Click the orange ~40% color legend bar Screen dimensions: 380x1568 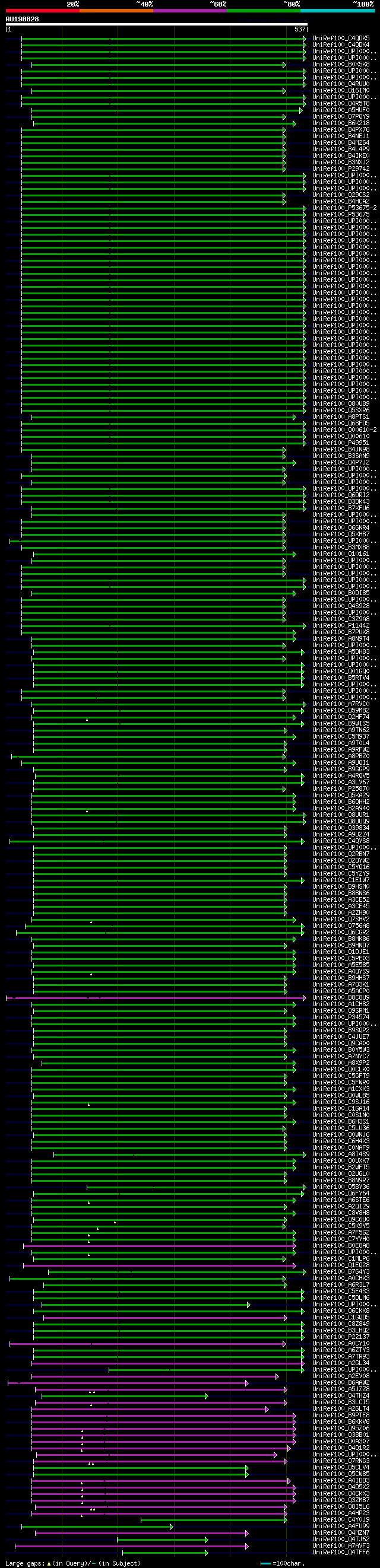[116, 10]
